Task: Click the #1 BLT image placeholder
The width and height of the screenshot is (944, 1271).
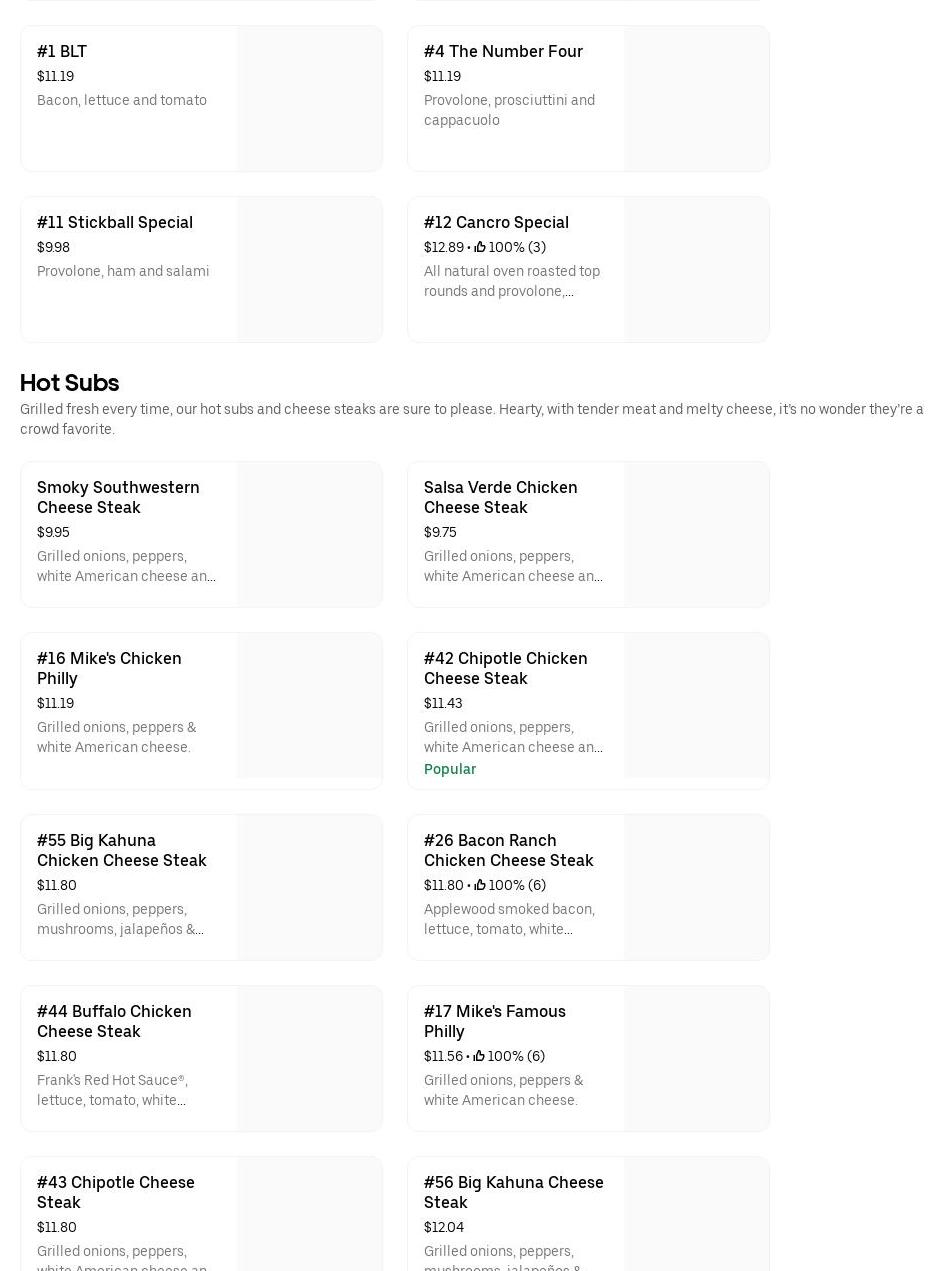Action: click(310, 99)
